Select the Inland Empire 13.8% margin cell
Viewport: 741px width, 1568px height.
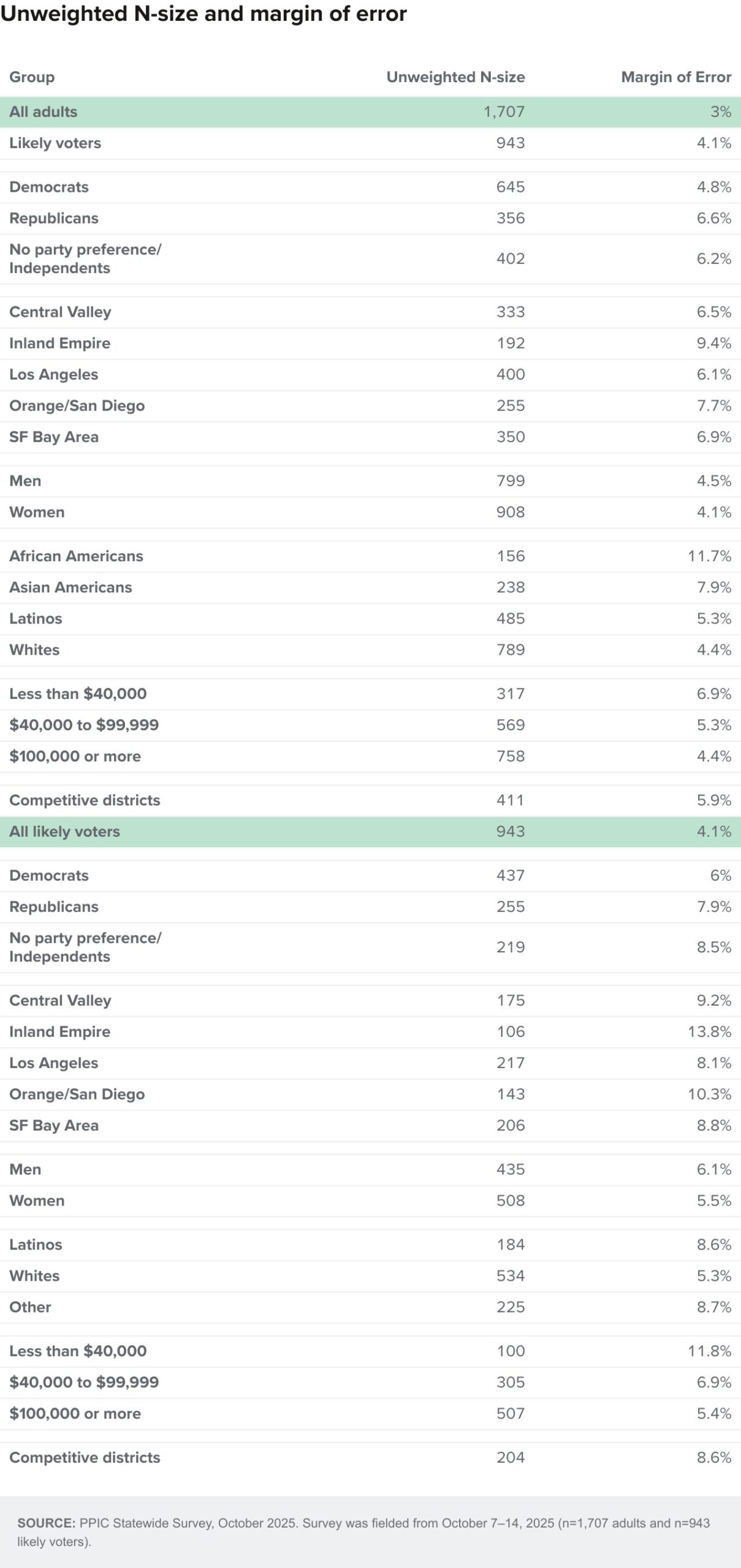[x=709, y=1032]
